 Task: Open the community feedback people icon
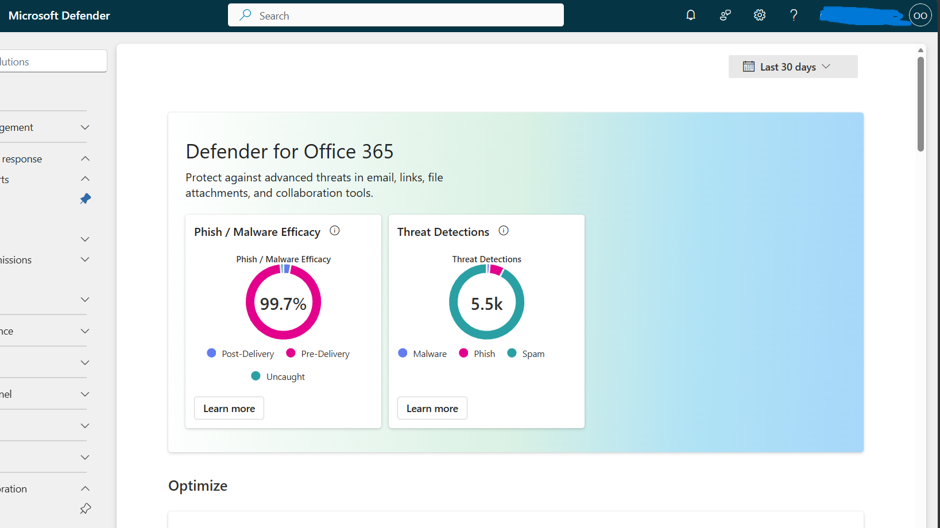coord(725,15)
